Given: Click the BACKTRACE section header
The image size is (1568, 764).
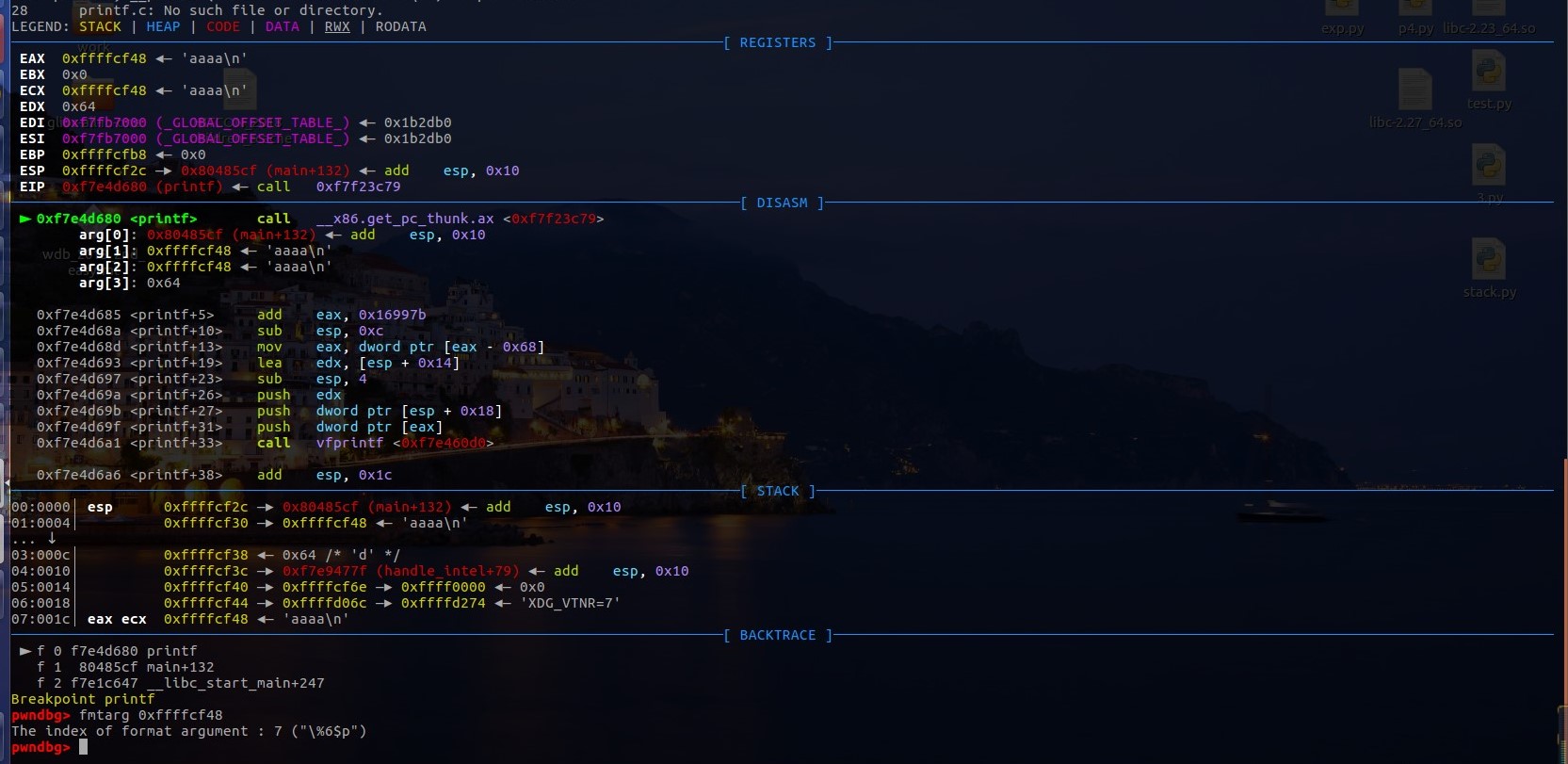Looking at the screenshot, I should (x=777, y=635).
